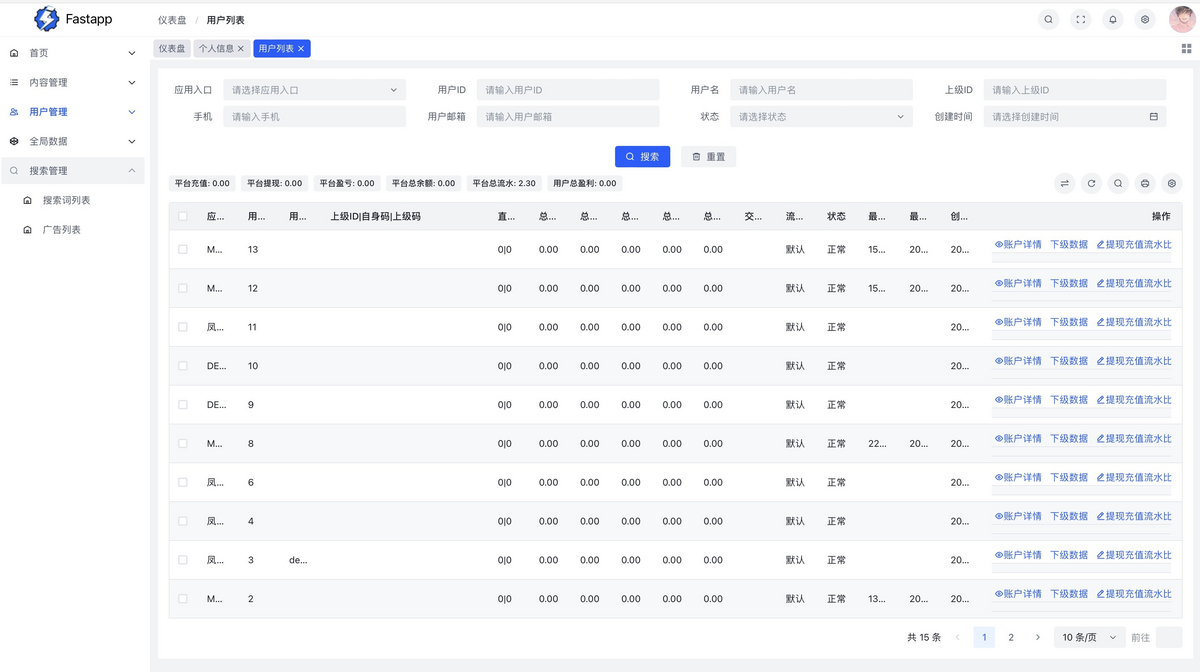
Task: Click the 手机 input field
Action: click(x=315, y=117)
